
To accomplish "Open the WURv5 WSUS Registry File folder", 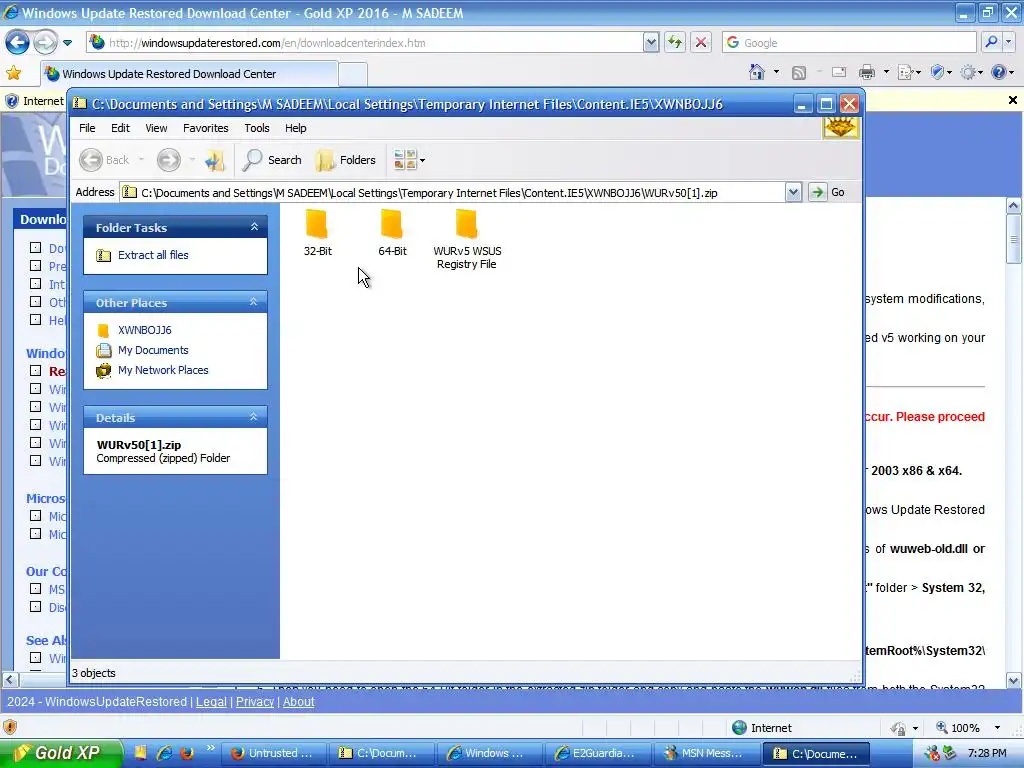I will point(467,239).
